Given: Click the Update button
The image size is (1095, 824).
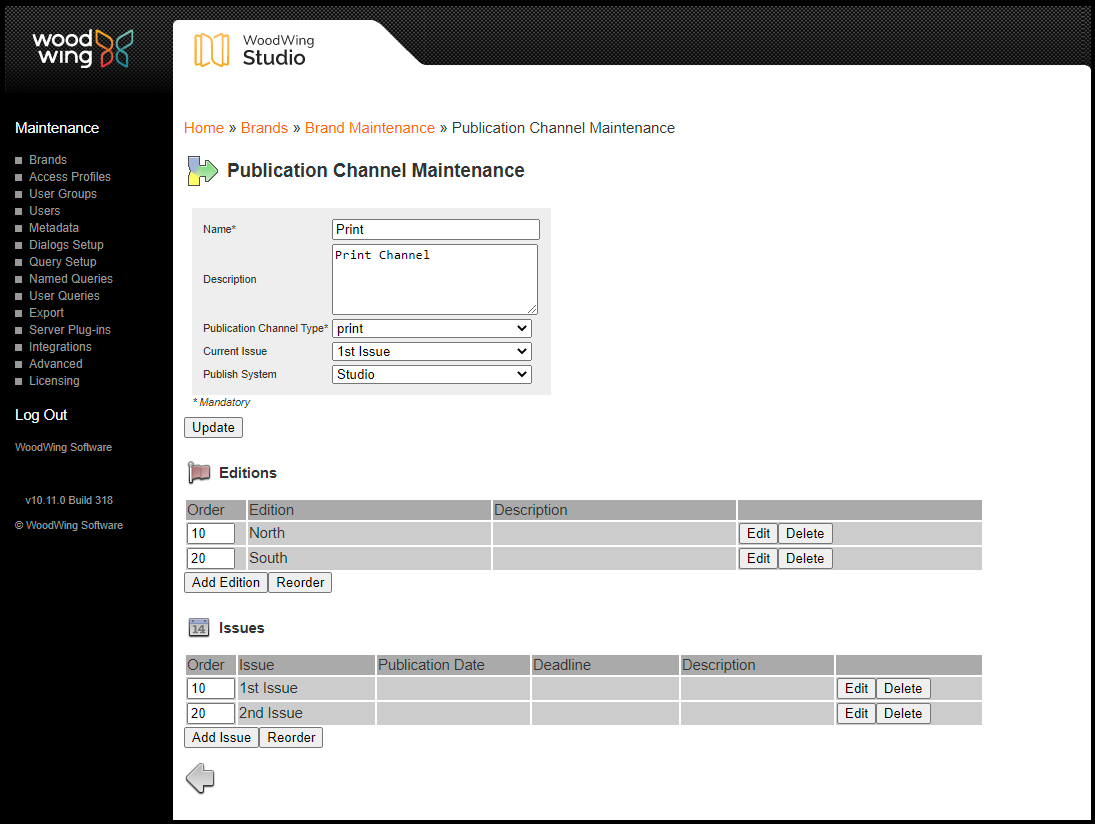Looking at the screenshot, I should pyautogui.click(x=213, y=427).
